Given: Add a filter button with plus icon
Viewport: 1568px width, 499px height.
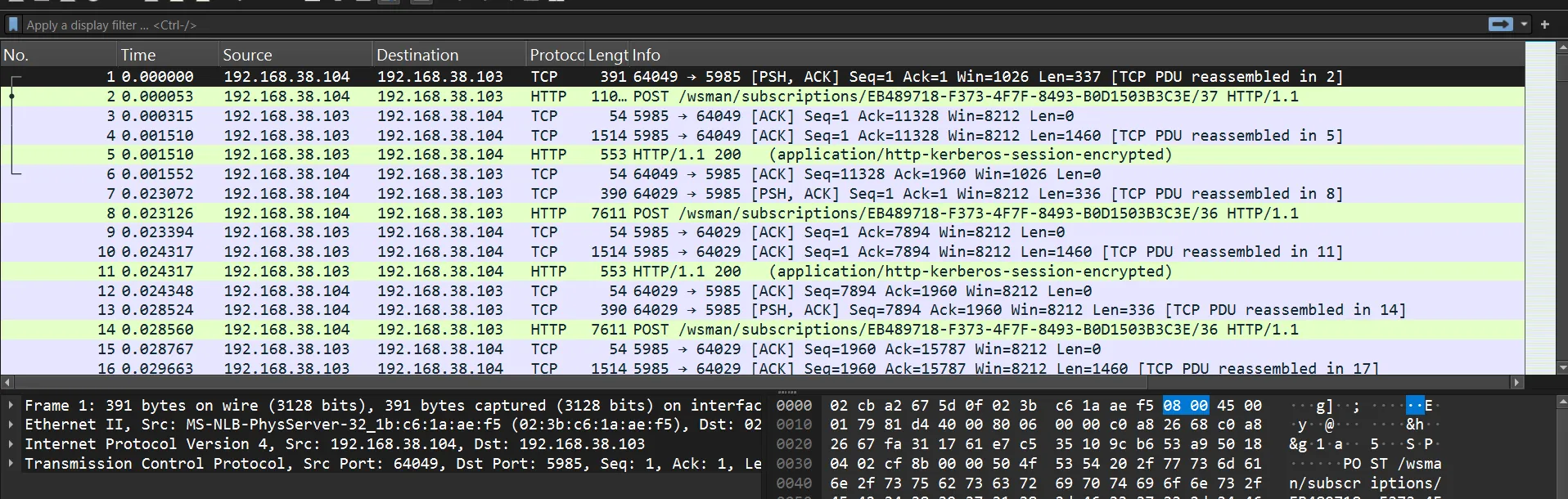Looking at the screenshot, I should coord(1545,25).
